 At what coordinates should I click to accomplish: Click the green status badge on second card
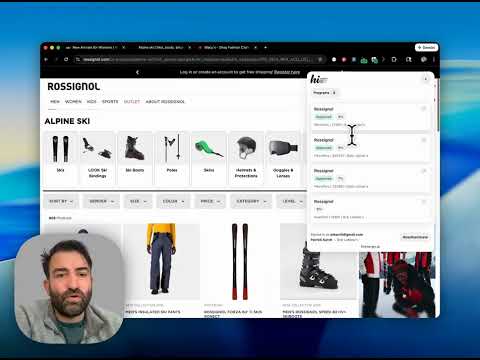coord(324,148)
